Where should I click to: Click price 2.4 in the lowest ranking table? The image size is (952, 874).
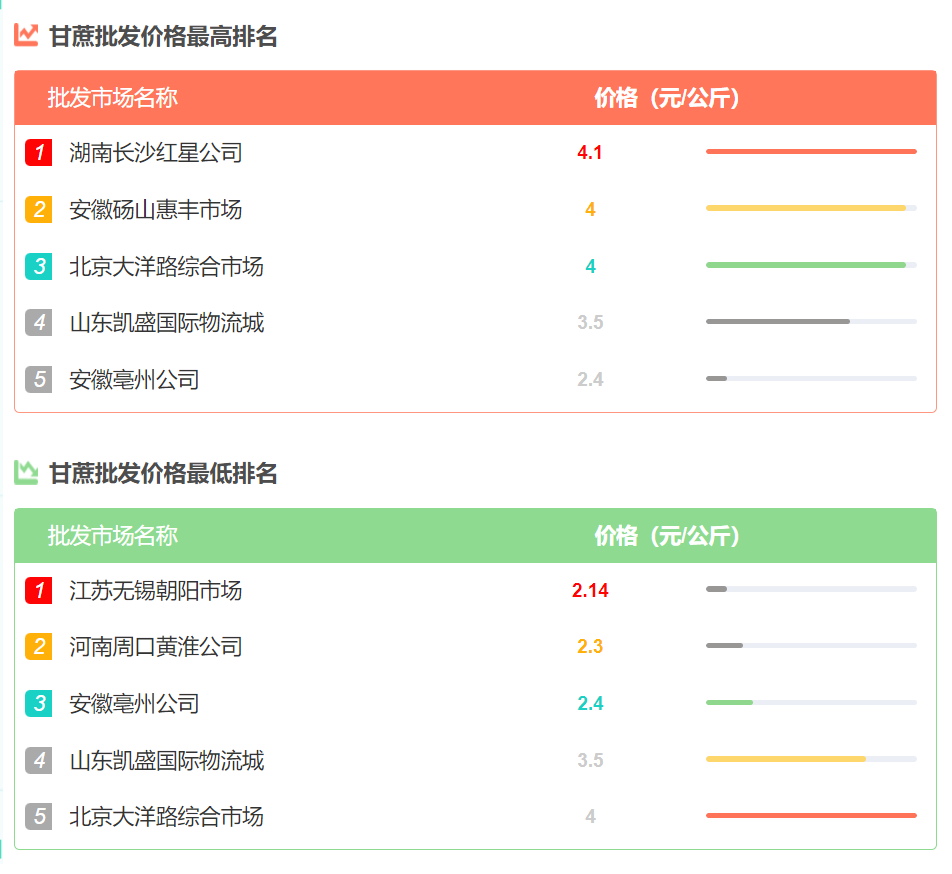coord(590,703)
